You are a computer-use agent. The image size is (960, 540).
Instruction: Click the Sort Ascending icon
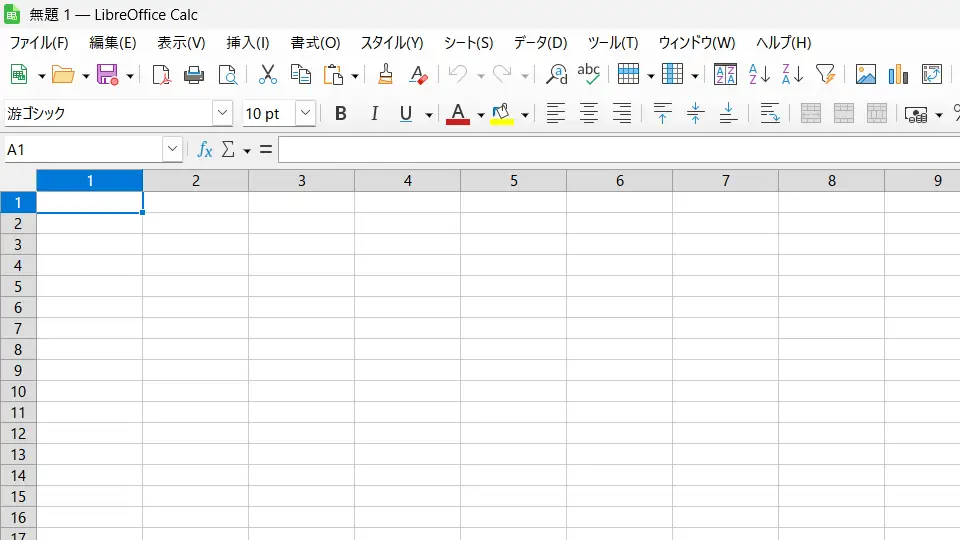click(759, 75)
